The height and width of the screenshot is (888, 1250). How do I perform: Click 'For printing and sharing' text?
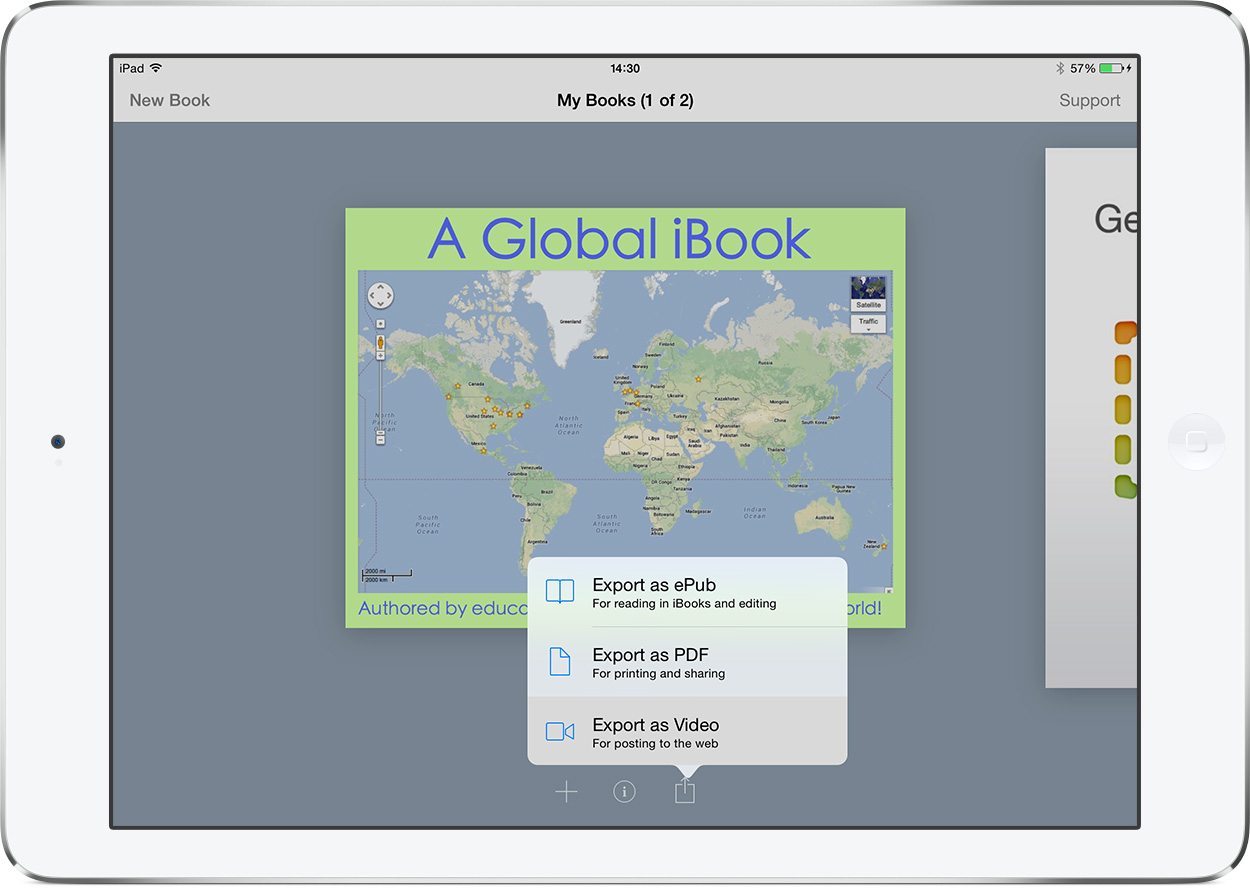pos(659,674)
